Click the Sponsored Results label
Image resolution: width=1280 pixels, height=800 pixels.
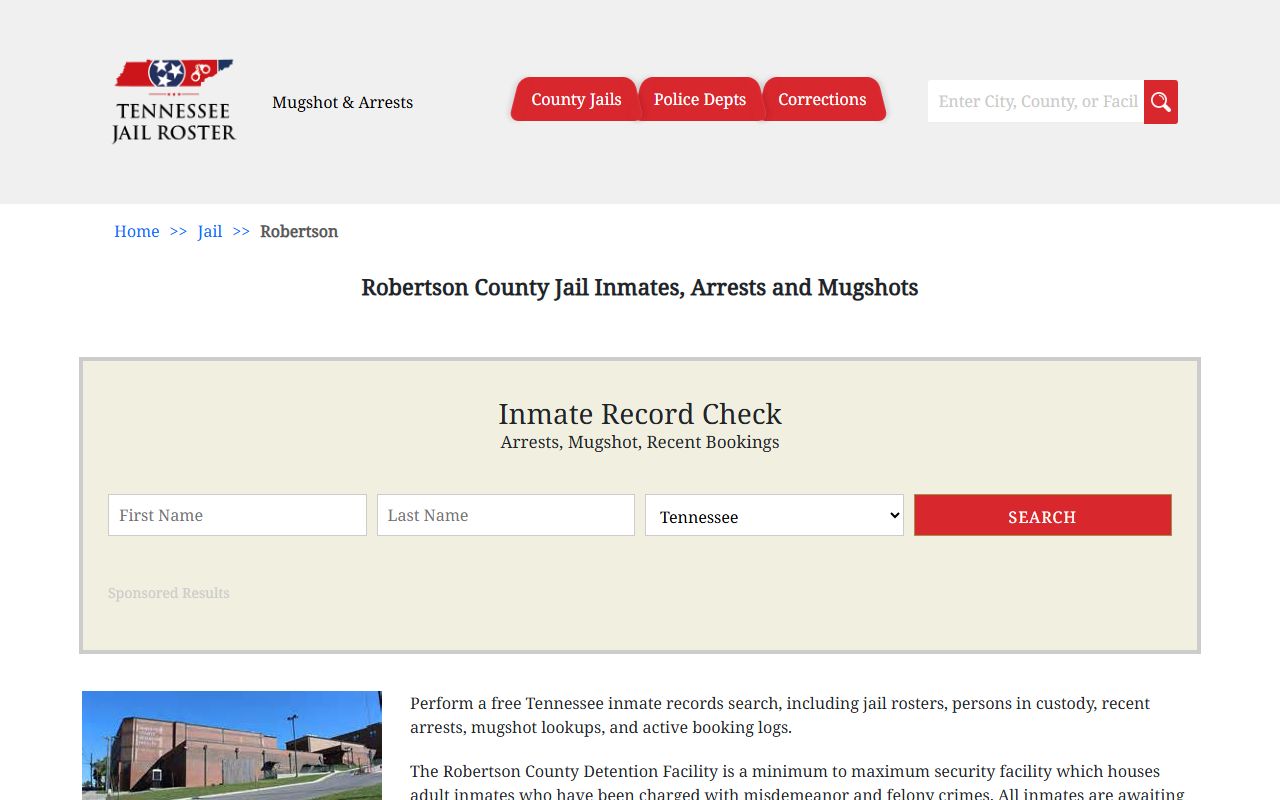(169, 593)
